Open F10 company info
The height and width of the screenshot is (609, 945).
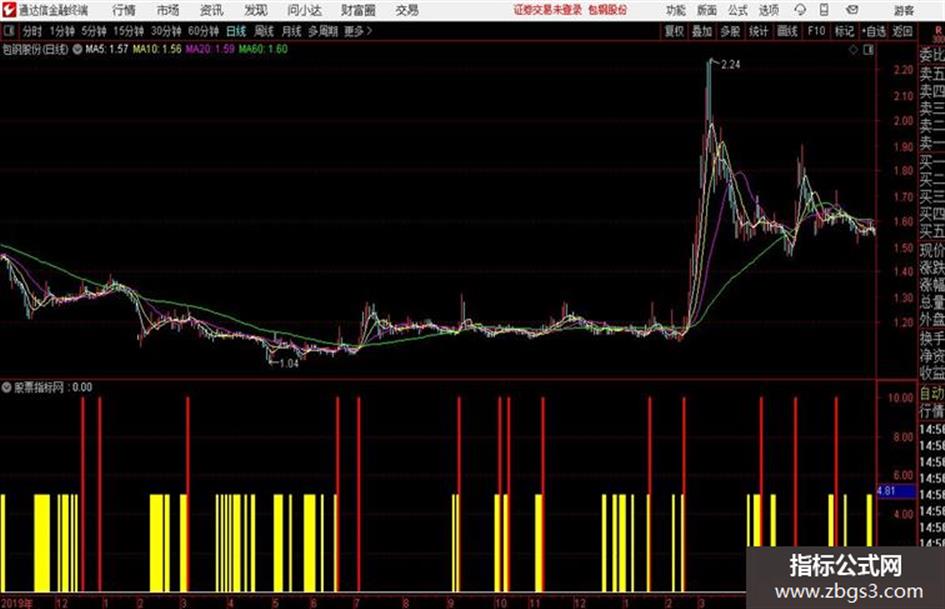pos(816,31)
